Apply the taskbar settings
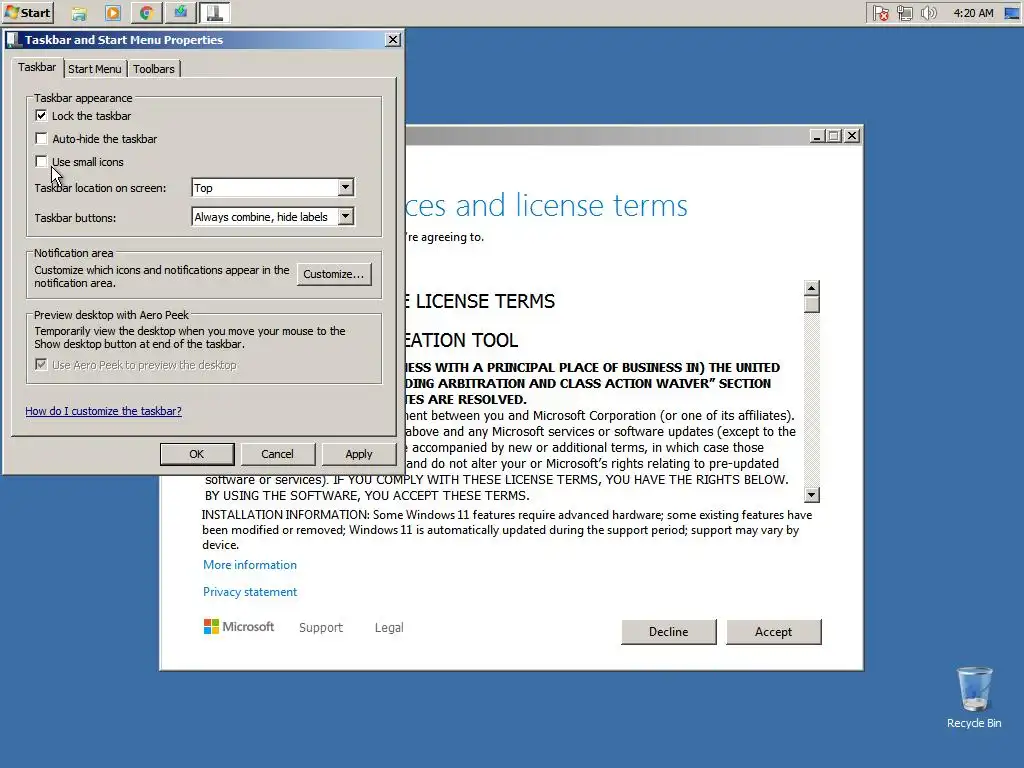1024x768 pixels. tap(359, 454)
